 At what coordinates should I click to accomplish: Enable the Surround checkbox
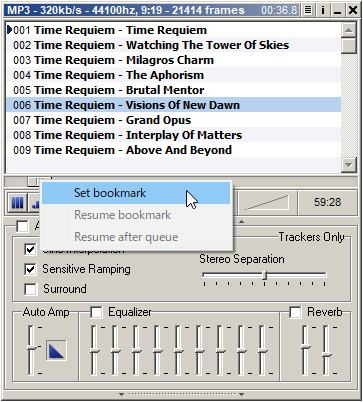coord(30,289)
